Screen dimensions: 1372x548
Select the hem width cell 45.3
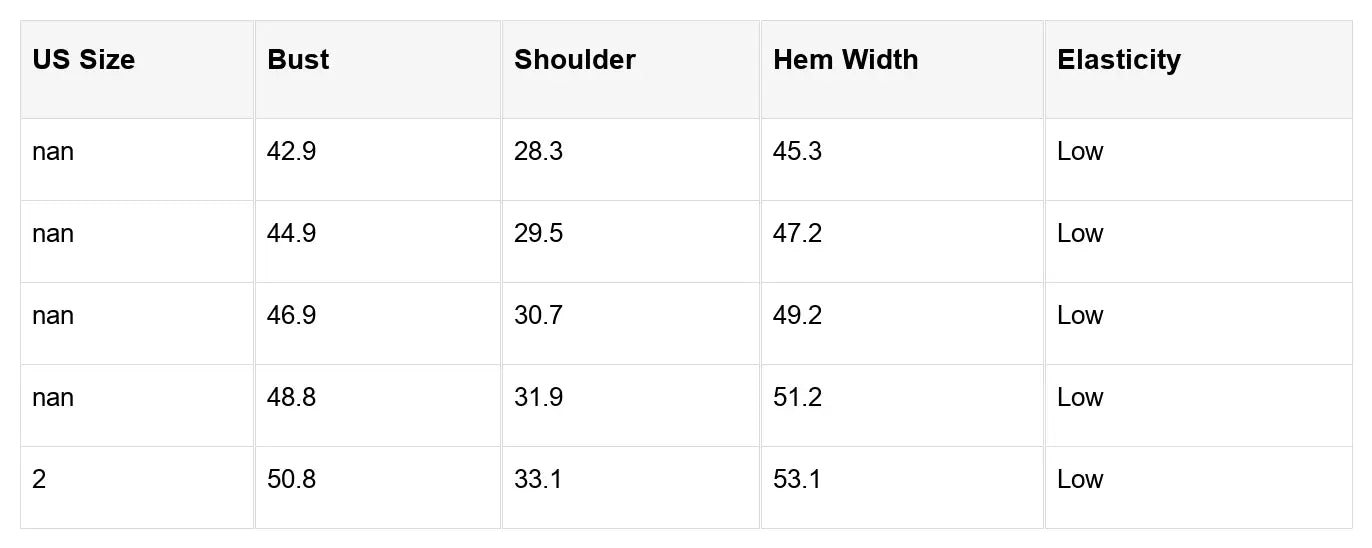point(798,152)
